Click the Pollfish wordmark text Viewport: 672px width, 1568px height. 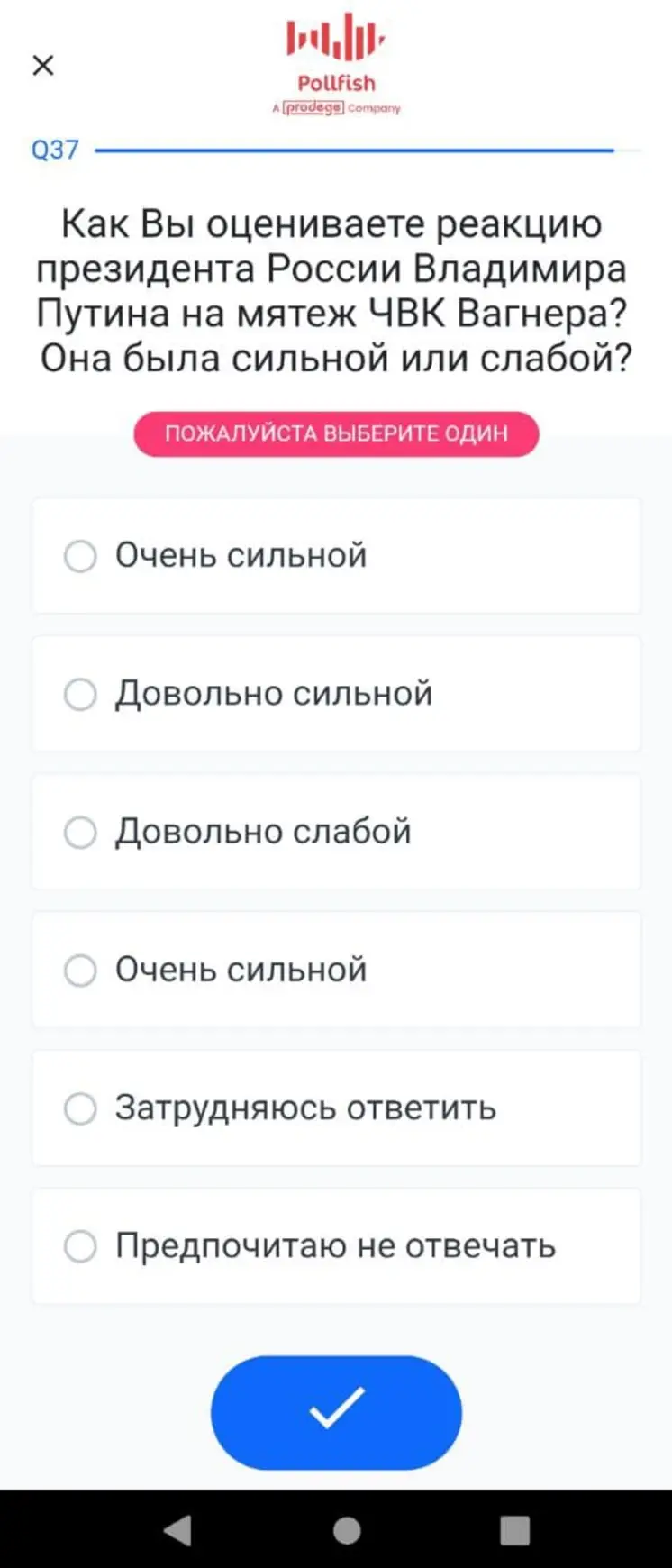point(336,83)
